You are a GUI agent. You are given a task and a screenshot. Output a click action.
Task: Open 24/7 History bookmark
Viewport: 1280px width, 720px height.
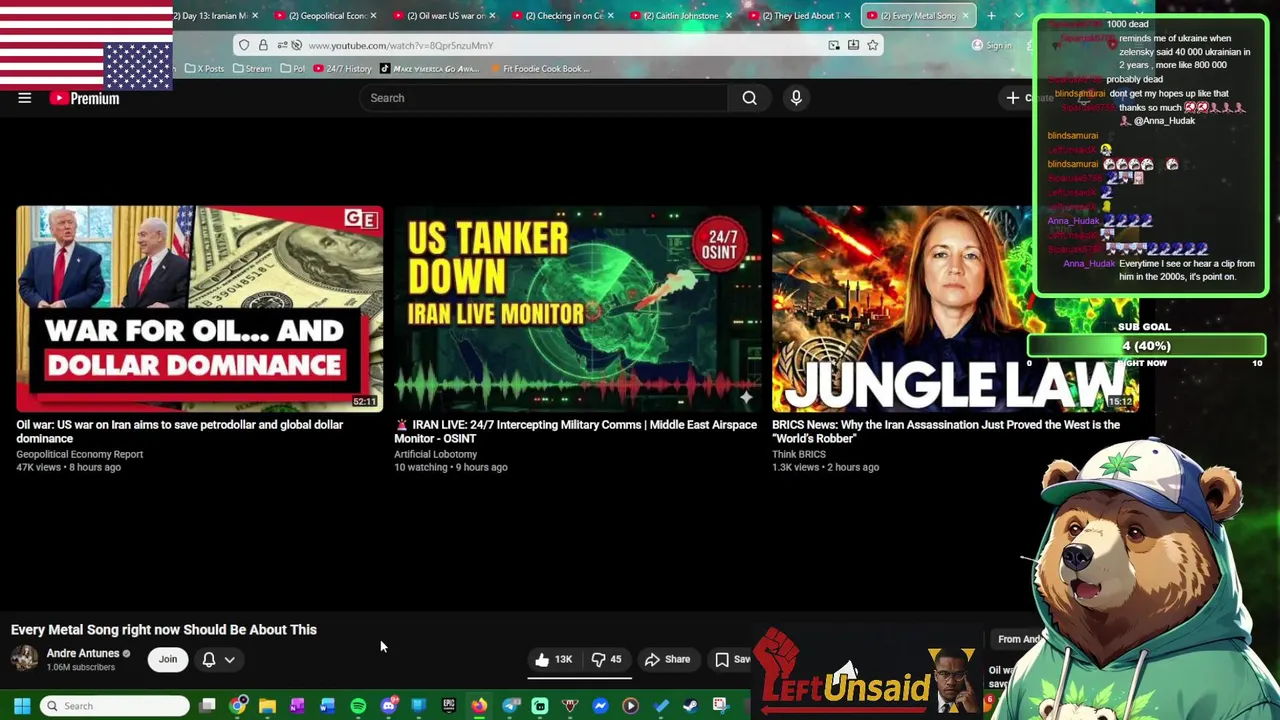tap(342, 69)
